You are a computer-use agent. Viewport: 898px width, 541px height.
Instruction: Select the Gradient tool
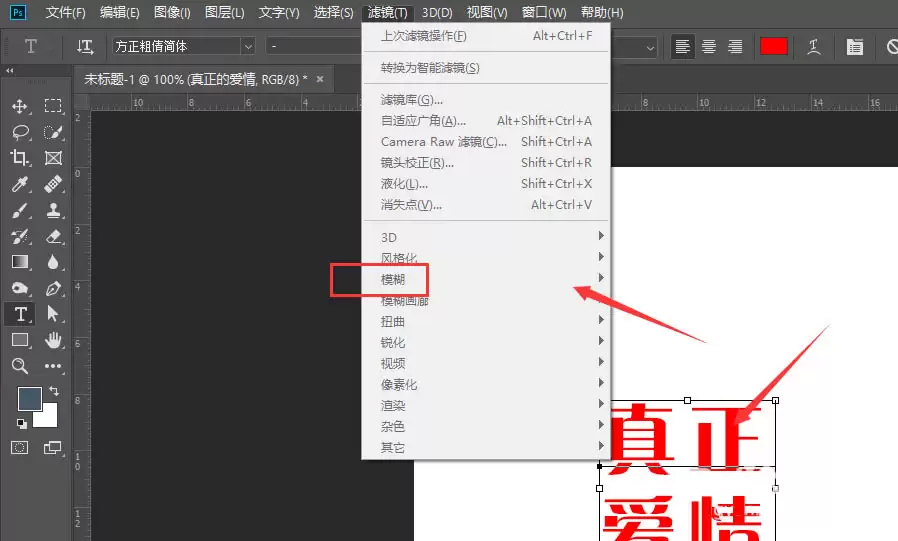click(19, 262)
